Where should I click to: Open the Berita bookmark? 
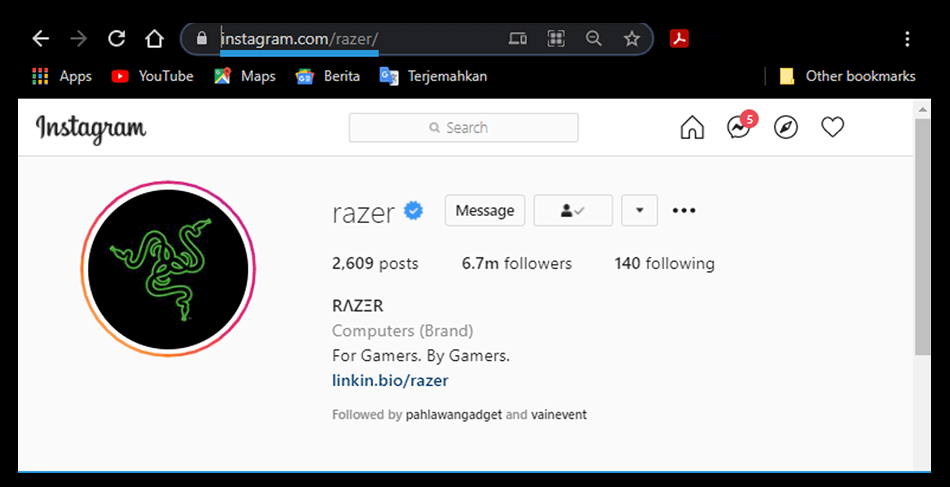[x=327, y=76]
